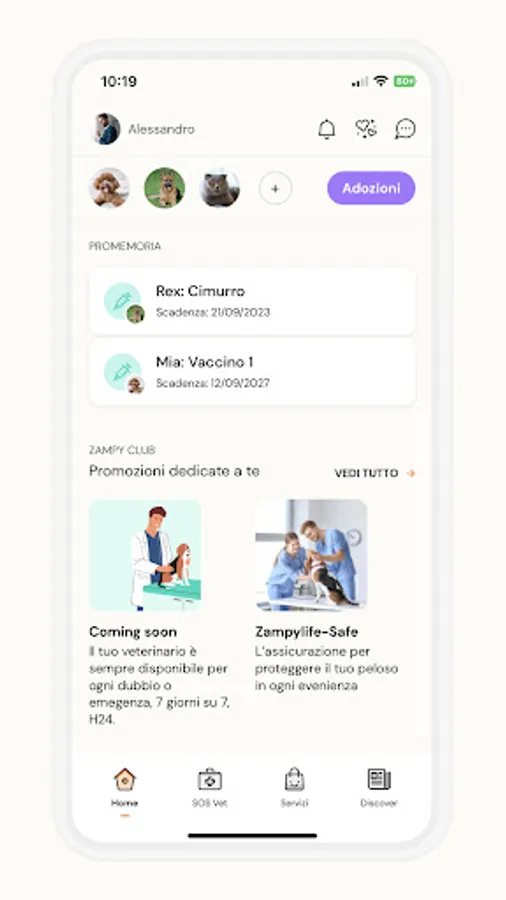
Task: Select the gray cat pet avatar
Action: click(220, 188)
